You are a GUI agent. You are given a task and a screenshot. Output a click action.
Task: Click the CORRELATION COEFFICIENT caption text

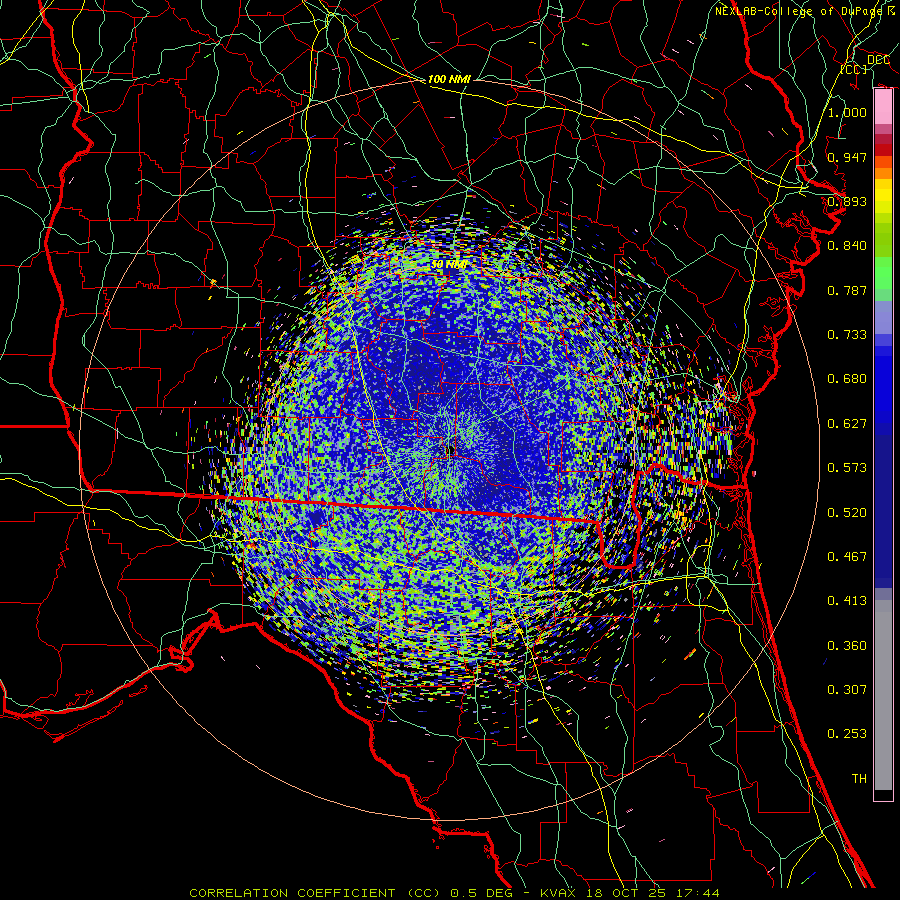click(292, 893)
